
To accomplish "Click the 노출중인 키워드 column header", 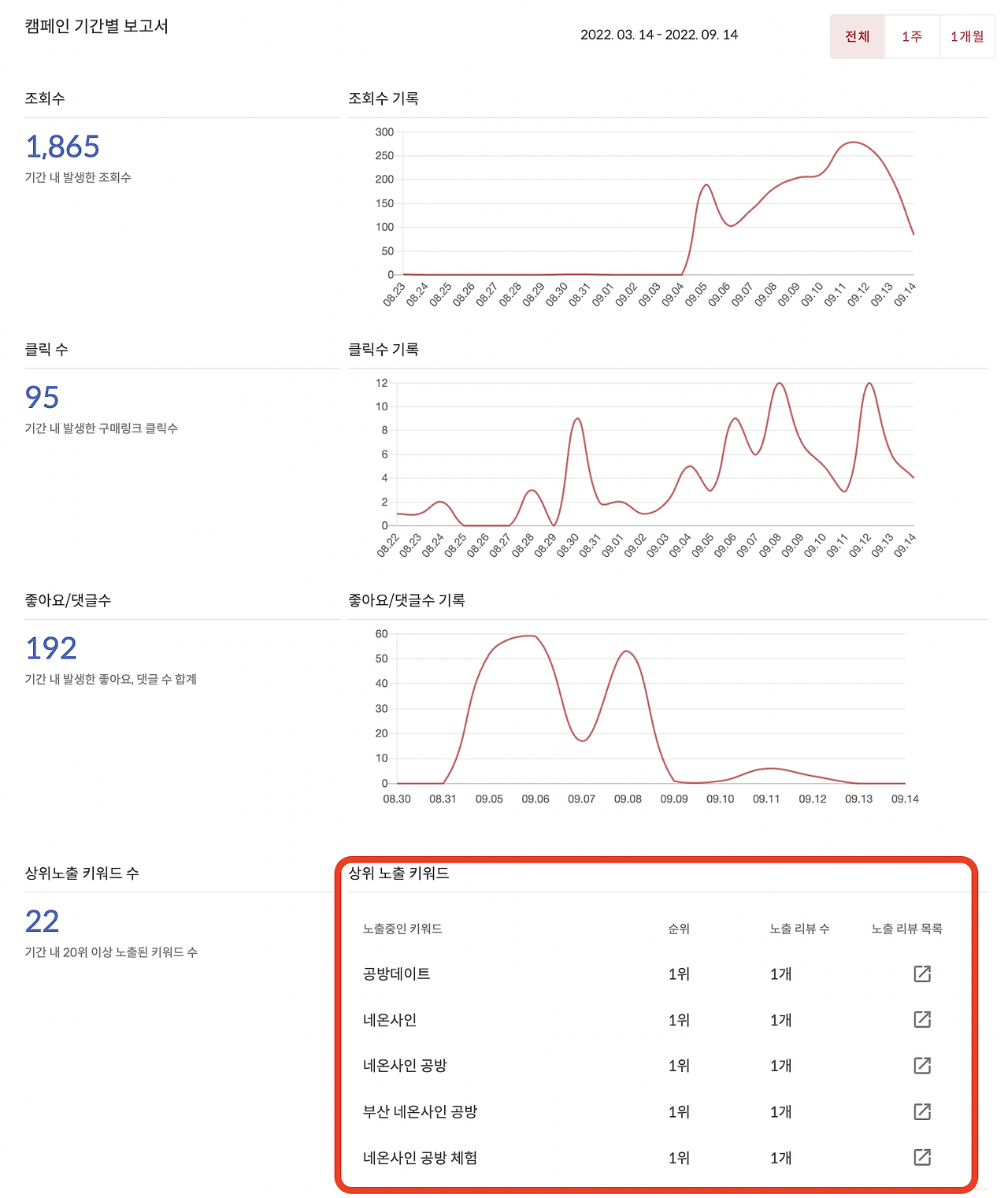I will (x=402, y=928).
